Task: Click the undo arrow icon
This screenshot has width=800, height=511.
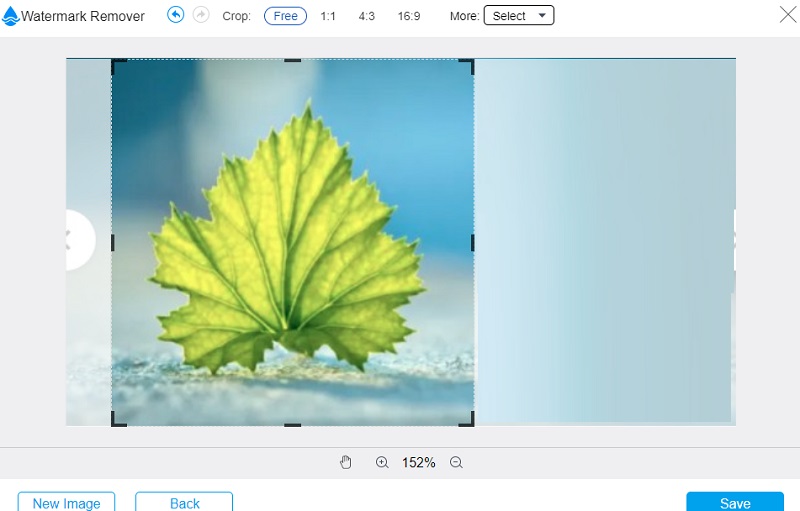Action: [x=176, y=15]
